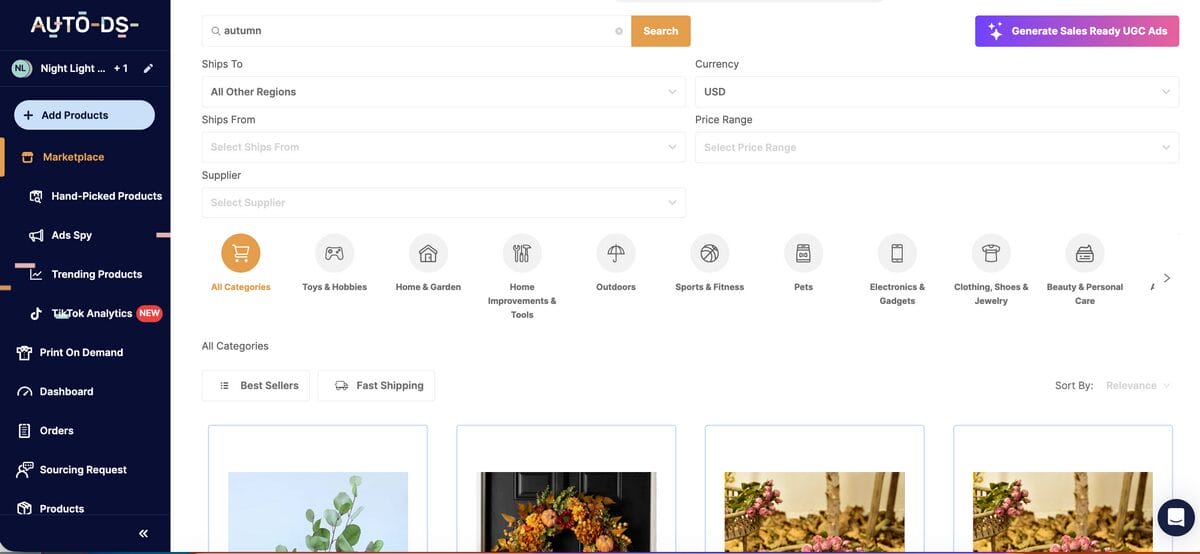Open the Marketplace menu item
The image size is (1200, 554).
click(73, 157)
